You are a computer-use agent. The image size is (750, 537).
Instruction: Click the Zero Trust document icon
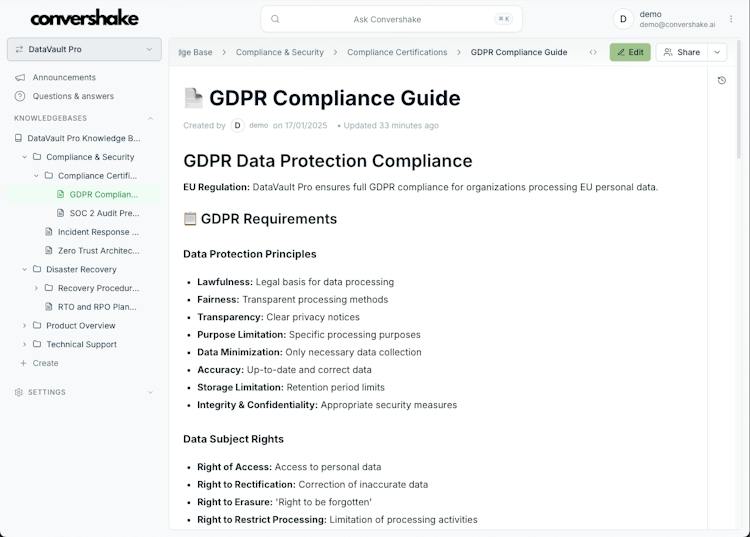tap(48, 250)
